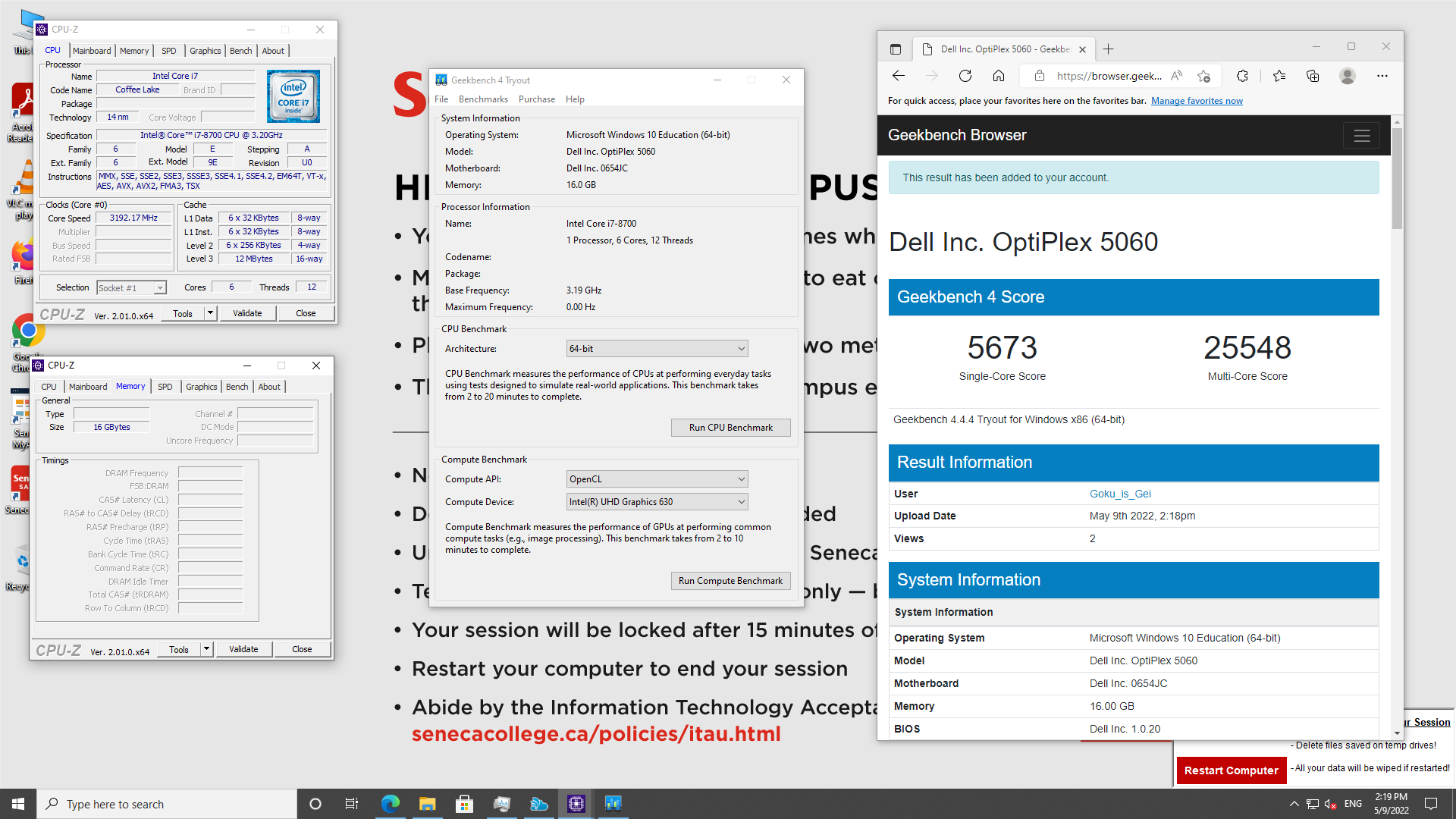This screenshot has height=819, width=1456.
Task: Open the Edge Extensions puzzle icon
Action: [x=1242, y=76]
